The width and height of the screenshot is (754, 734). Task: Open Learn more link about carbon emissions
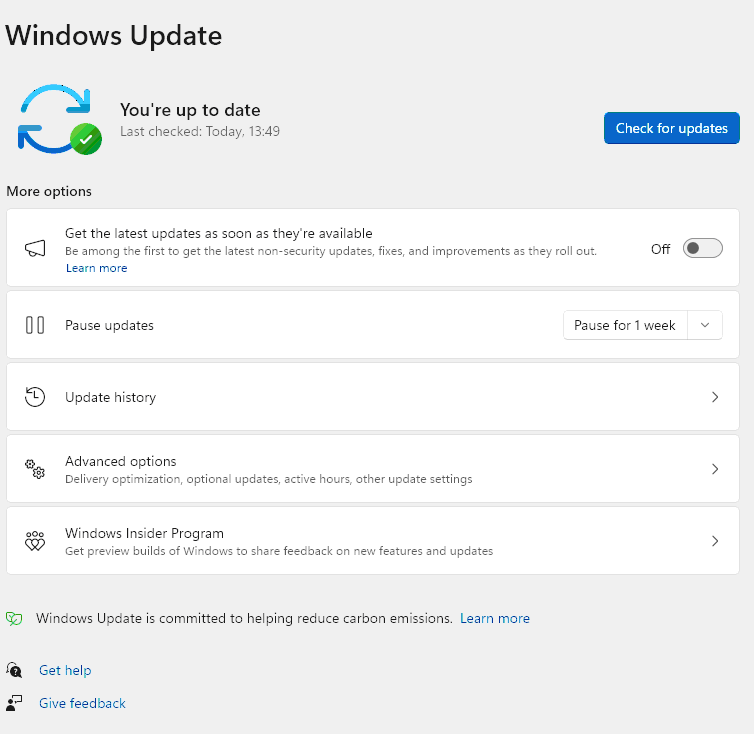point(495,618)
